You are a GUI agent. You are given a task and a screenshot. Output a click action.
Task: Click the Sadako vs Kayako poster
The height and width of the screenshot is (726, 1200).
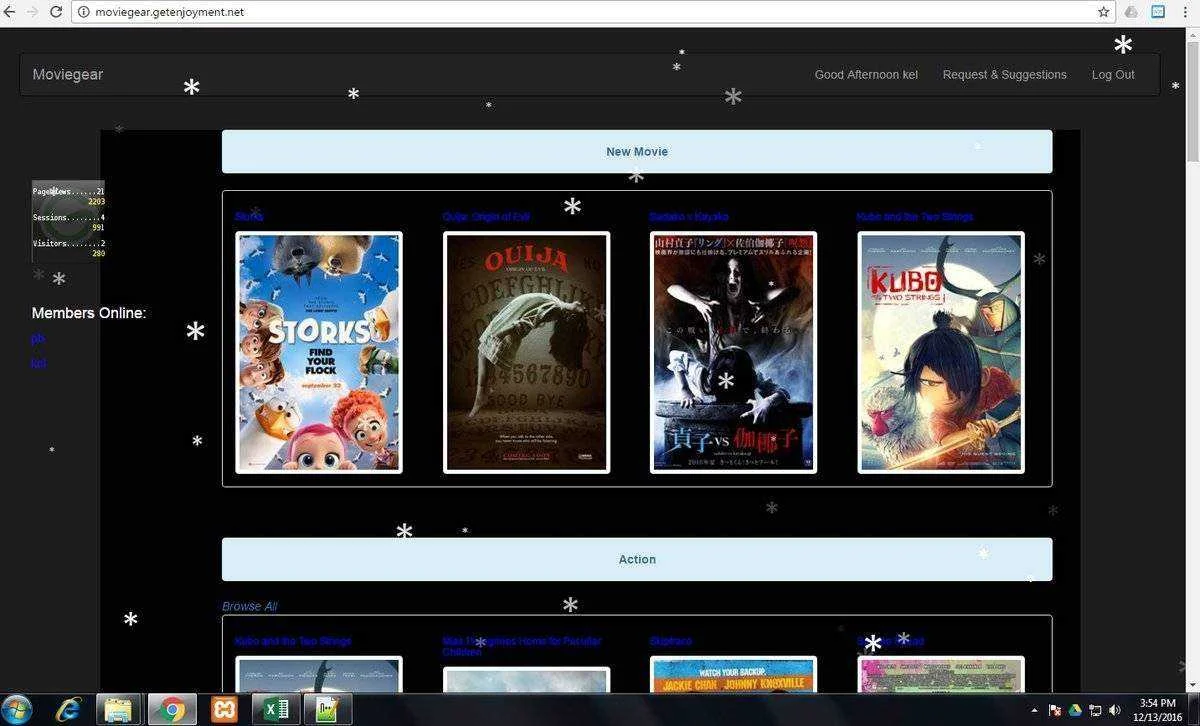pyautogui.click(x=733, y=352)
